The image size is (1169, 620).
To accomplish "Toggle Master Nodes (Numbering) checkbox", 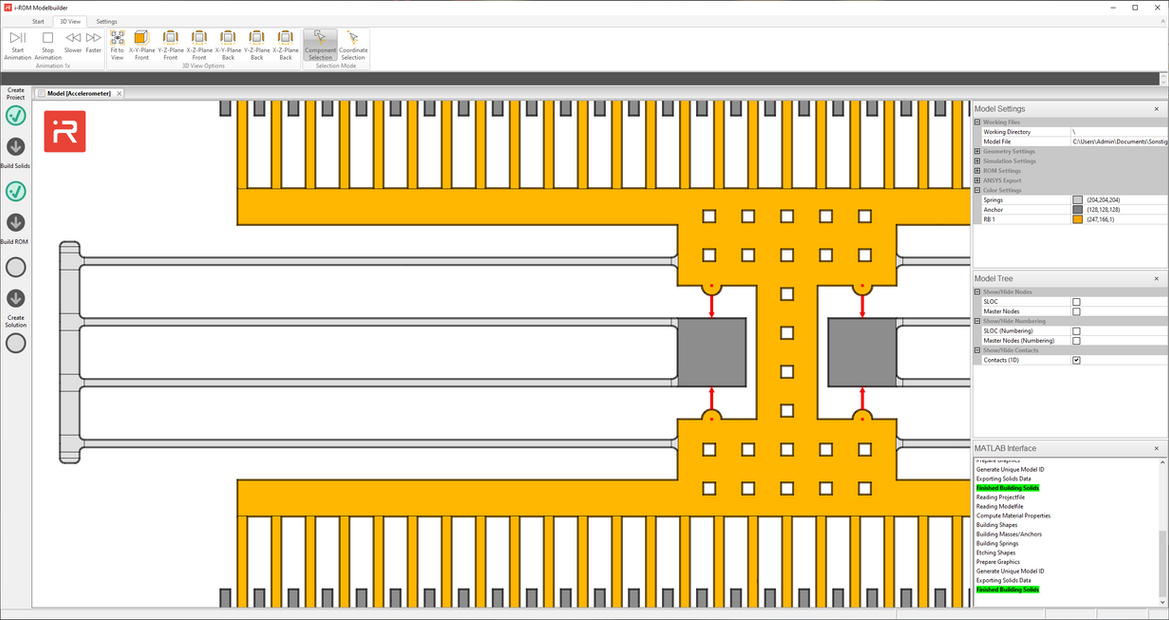I will click(x=1076, y=341).
